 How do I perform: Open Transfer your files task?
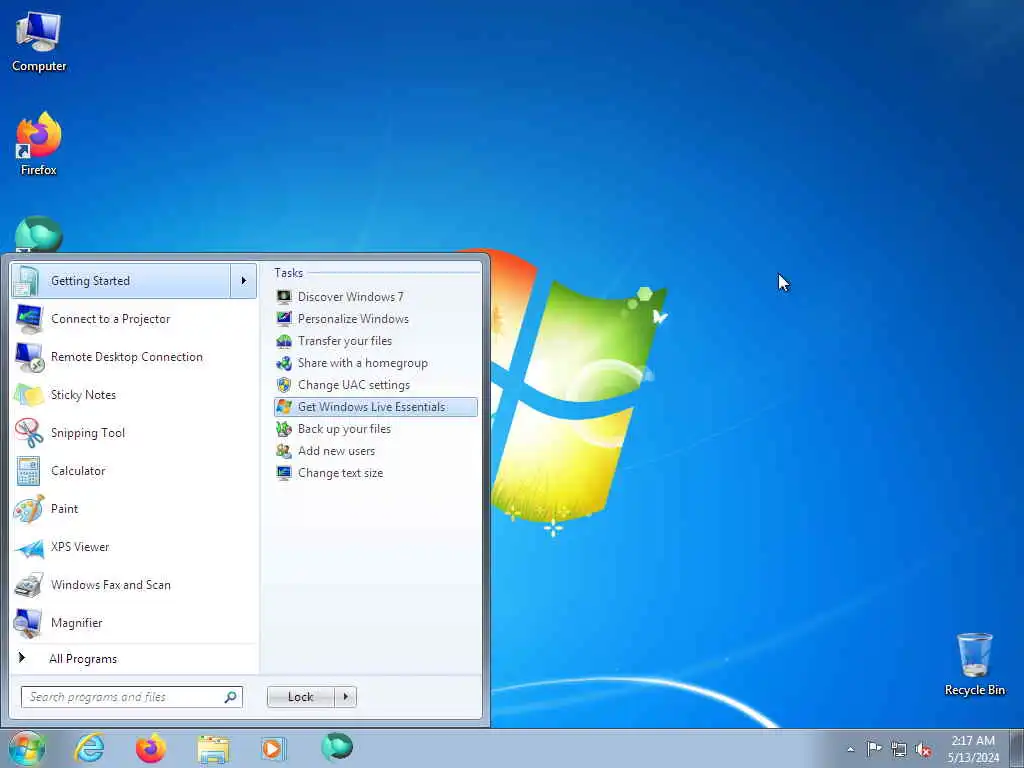(376, 341)
